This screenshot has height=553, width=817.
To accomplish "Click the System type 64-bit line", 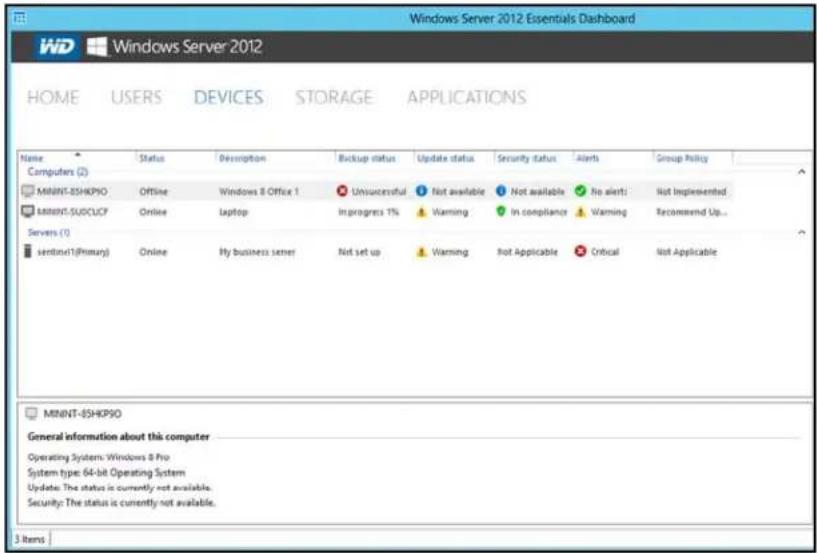I will pyautogui.click(x=106, y=472).
